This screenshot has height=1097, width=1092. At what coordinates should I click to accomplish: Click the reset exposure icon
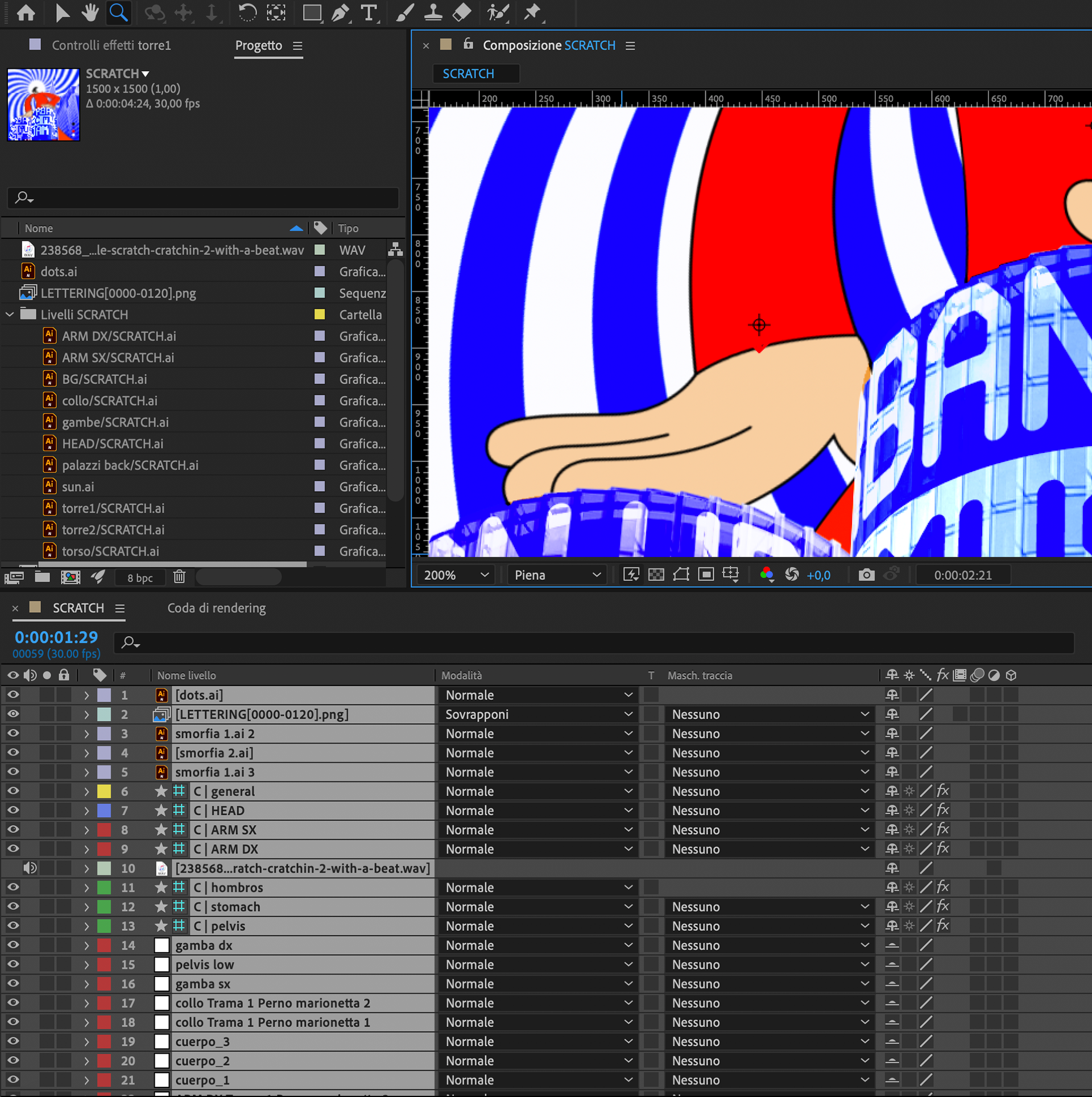[792, 575]
